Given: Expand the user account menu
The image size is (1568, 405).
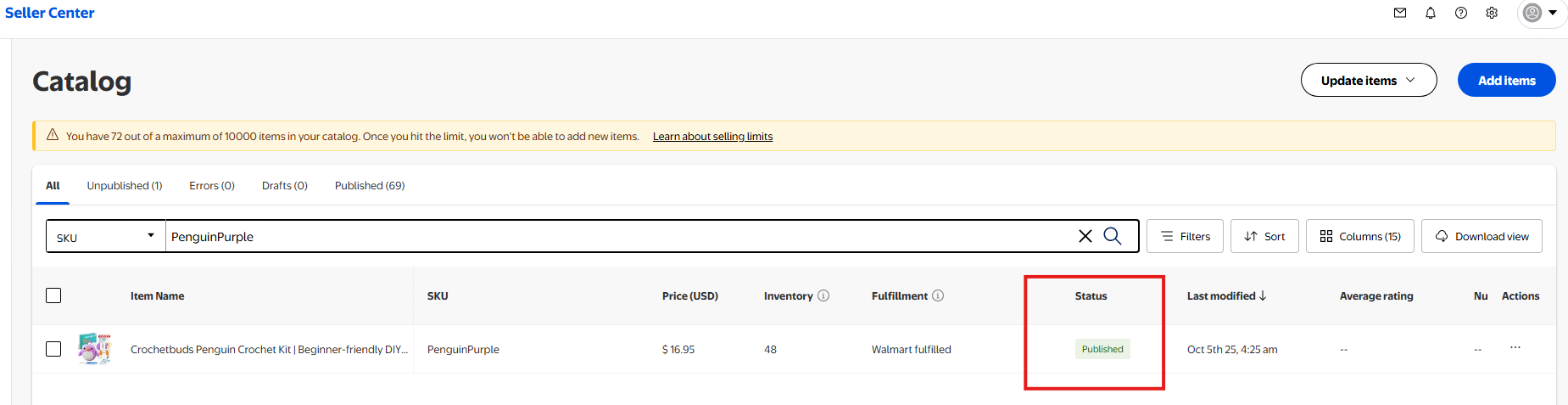Looking at the screenshot, I should (x=1540, y=13).
